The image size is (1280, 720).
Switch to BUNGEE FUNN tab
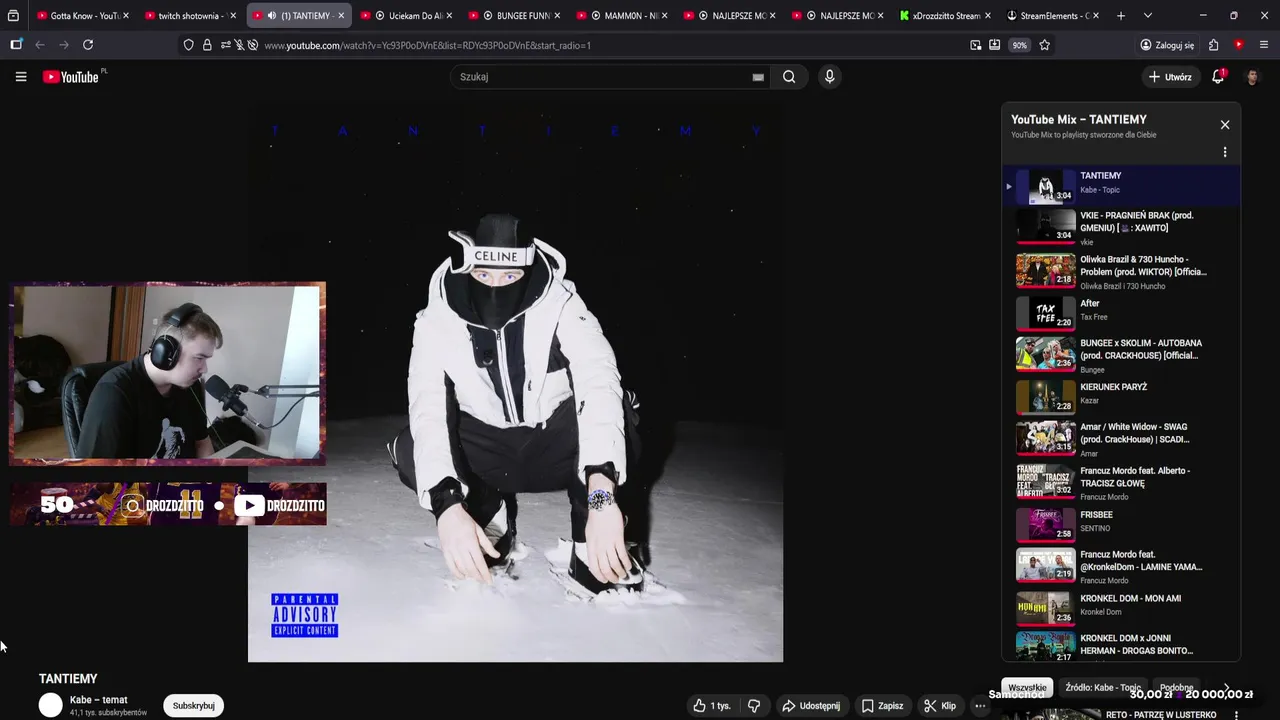pyautogui.click(x=515, y=16)
